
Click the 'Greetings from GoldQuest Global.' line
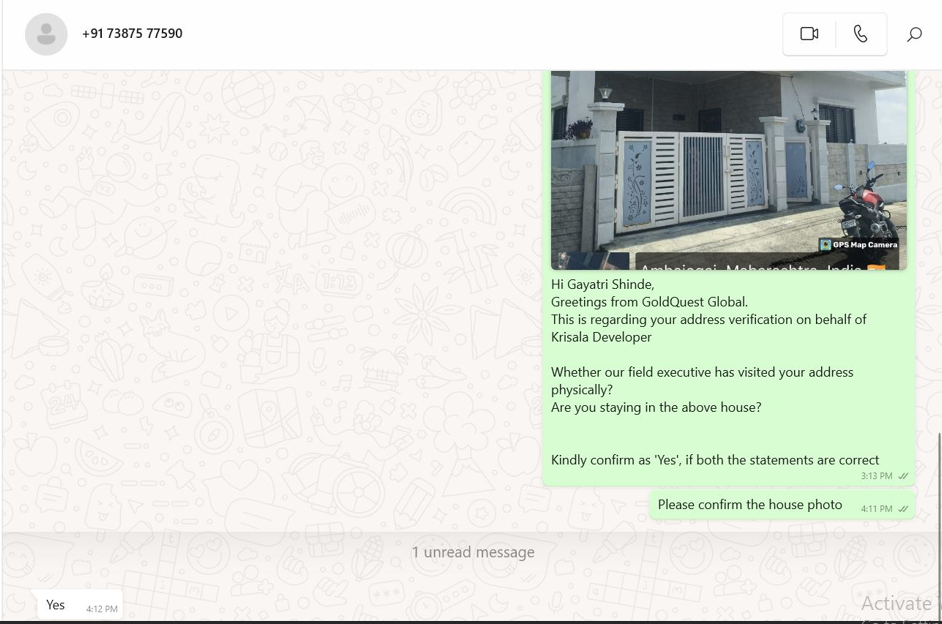click(649, 302)
